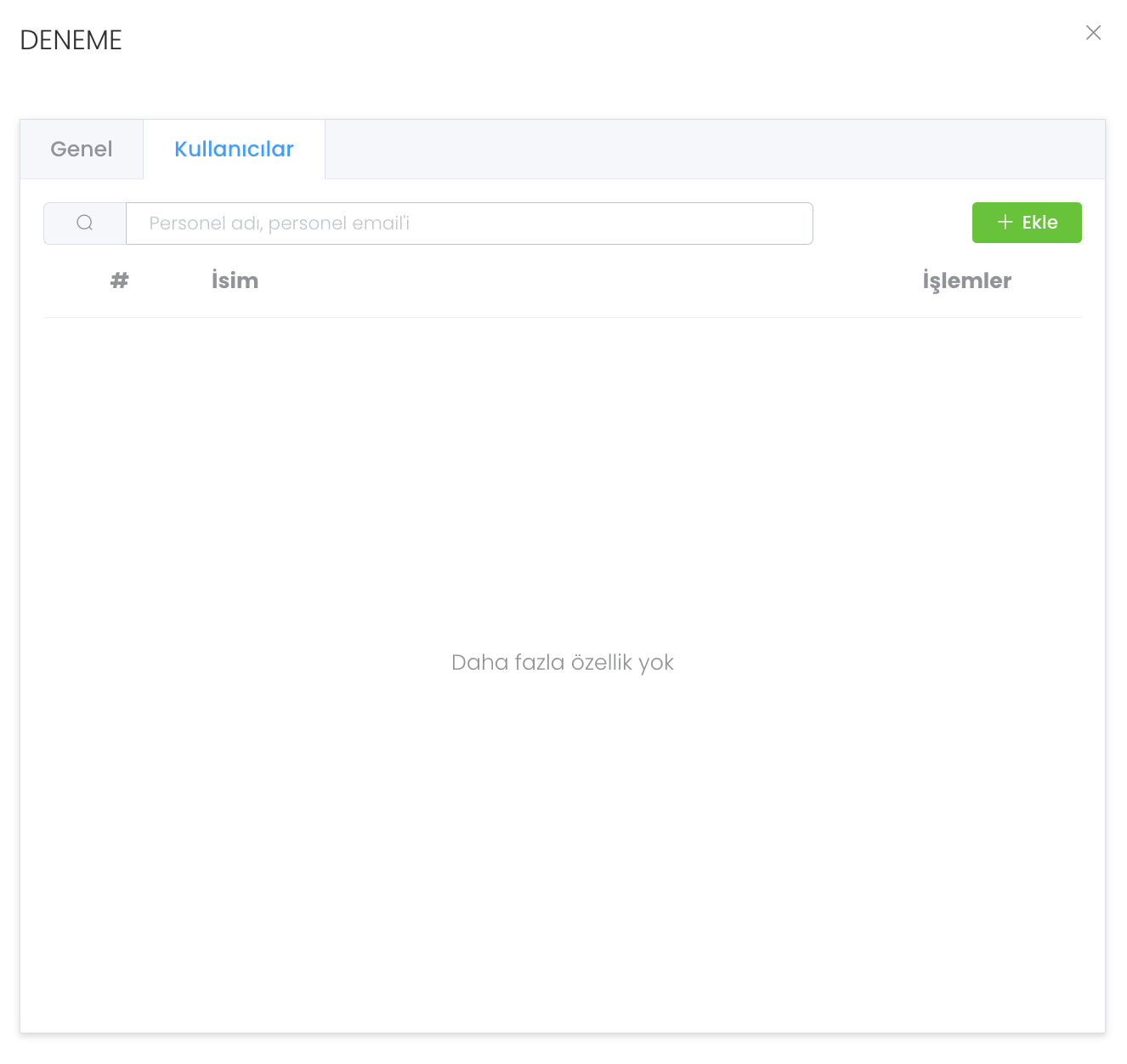Open general settings via Genel
This screenshot has height=1064, width=1127.
[x=82, y=150]
